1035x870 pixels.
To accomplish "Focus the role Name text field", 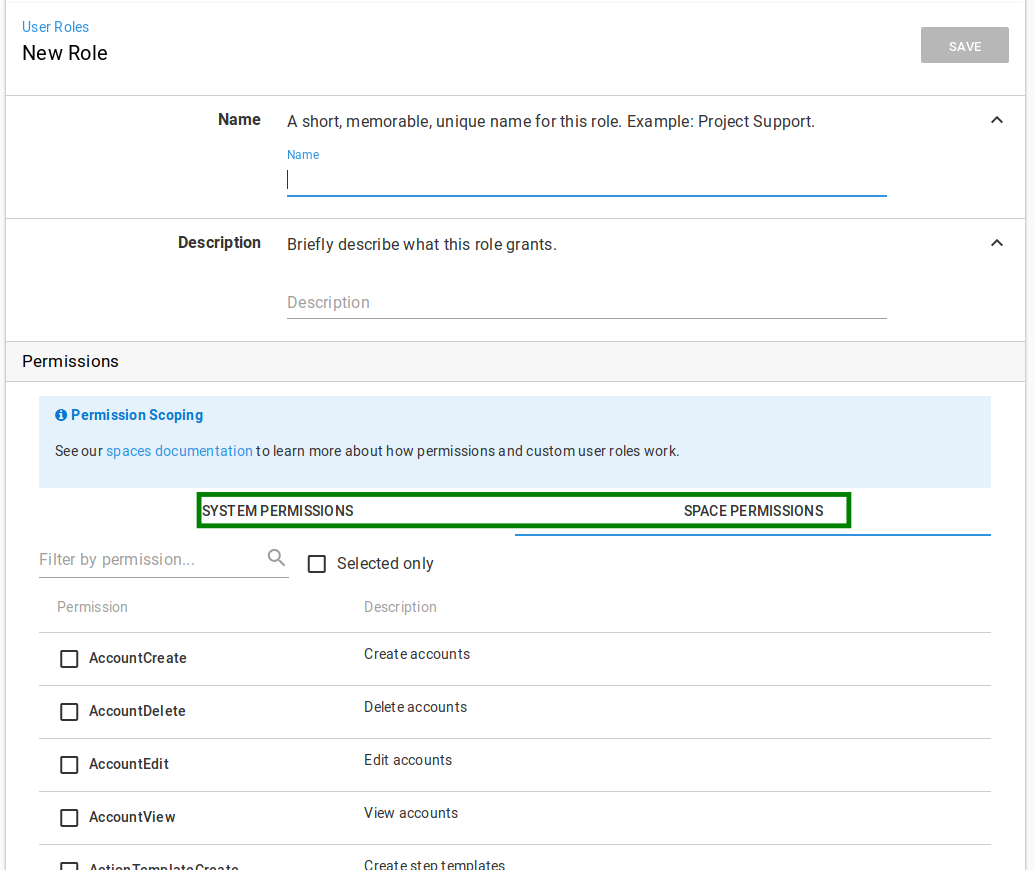I will (x=586, y=180).
